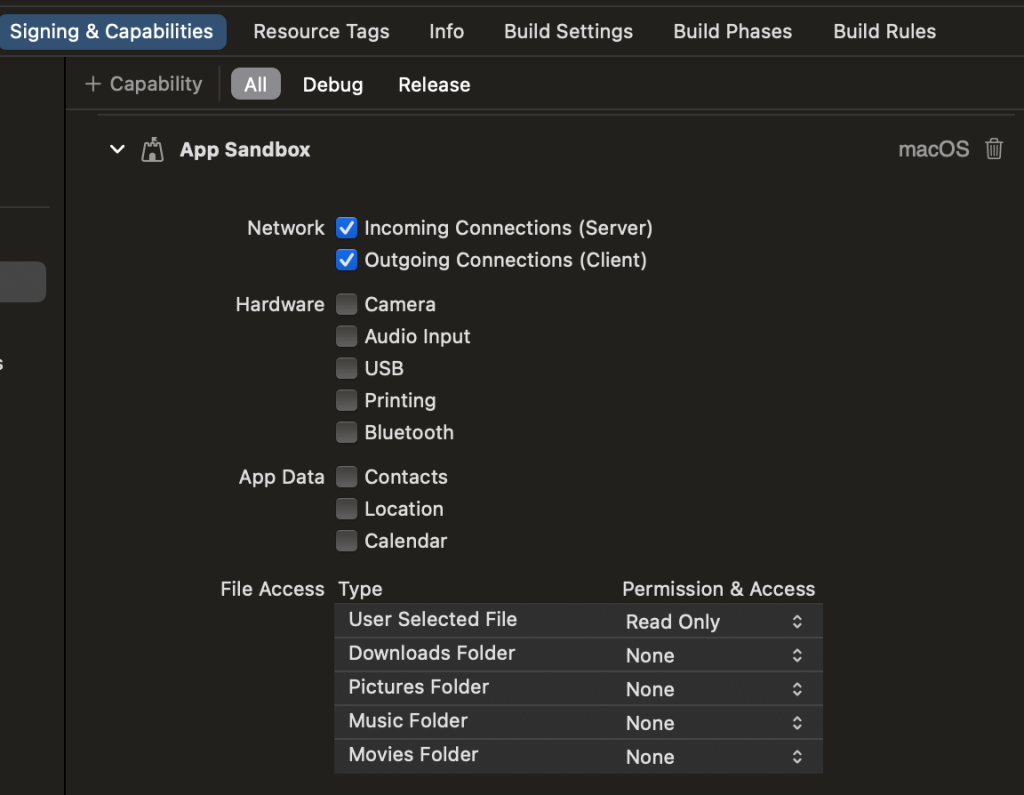Screen dimensions: 1024x795
Task: Enable the Camera hardware checkbox
Action: pyautogui.click(x=347, y=304)
